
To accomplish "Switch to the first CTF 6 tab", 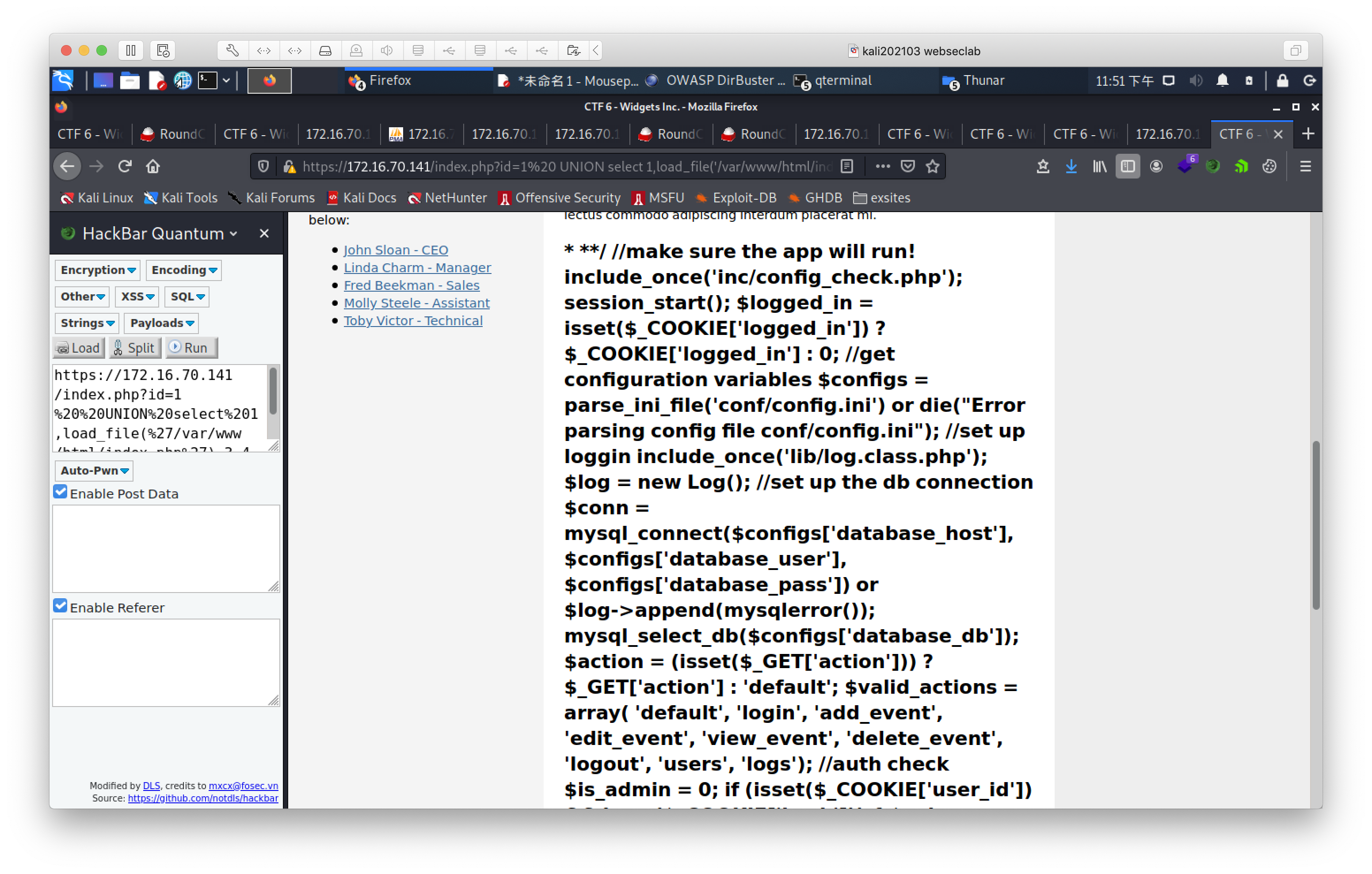I will tap(91, 134).
